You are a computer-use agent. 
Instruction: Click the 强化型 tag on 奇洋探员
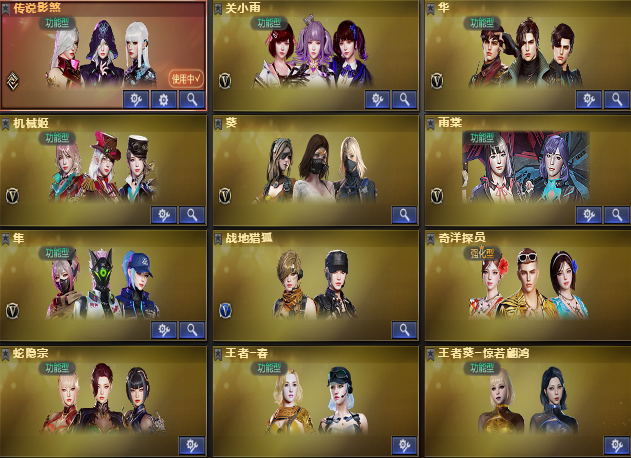coord(482,253)
